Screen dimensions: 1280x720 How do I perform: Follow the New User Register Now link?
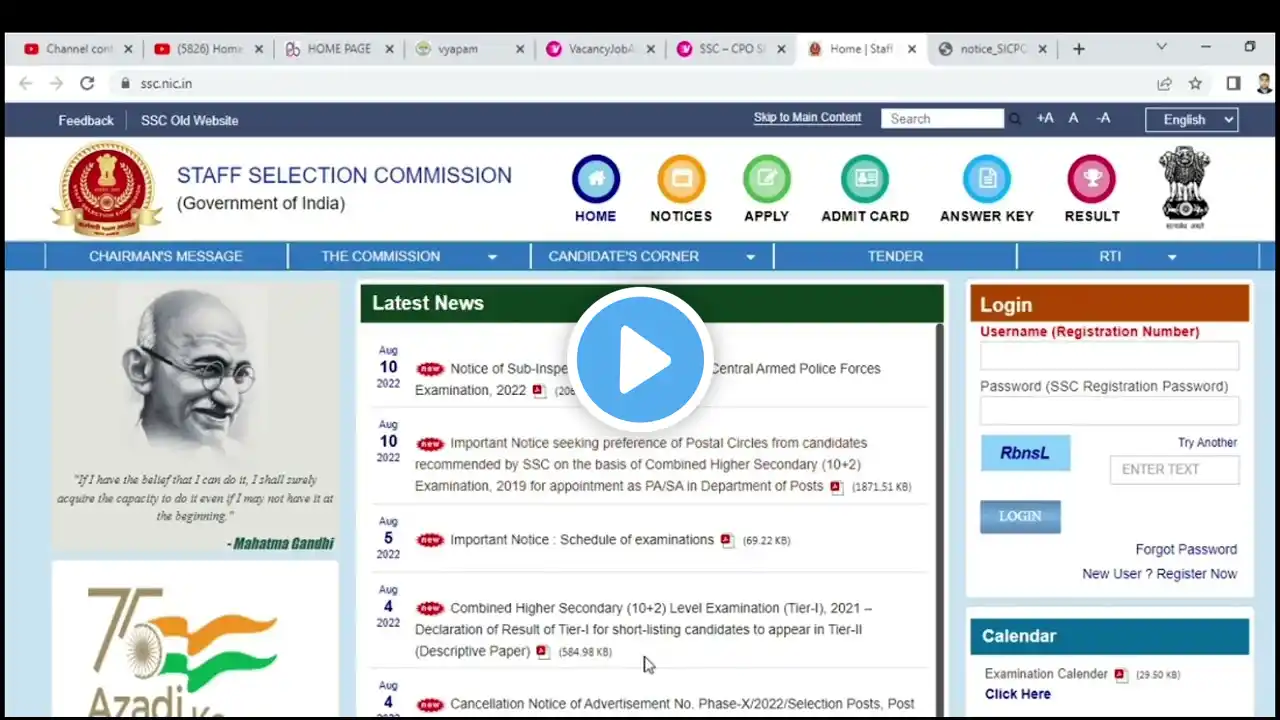1159,574
